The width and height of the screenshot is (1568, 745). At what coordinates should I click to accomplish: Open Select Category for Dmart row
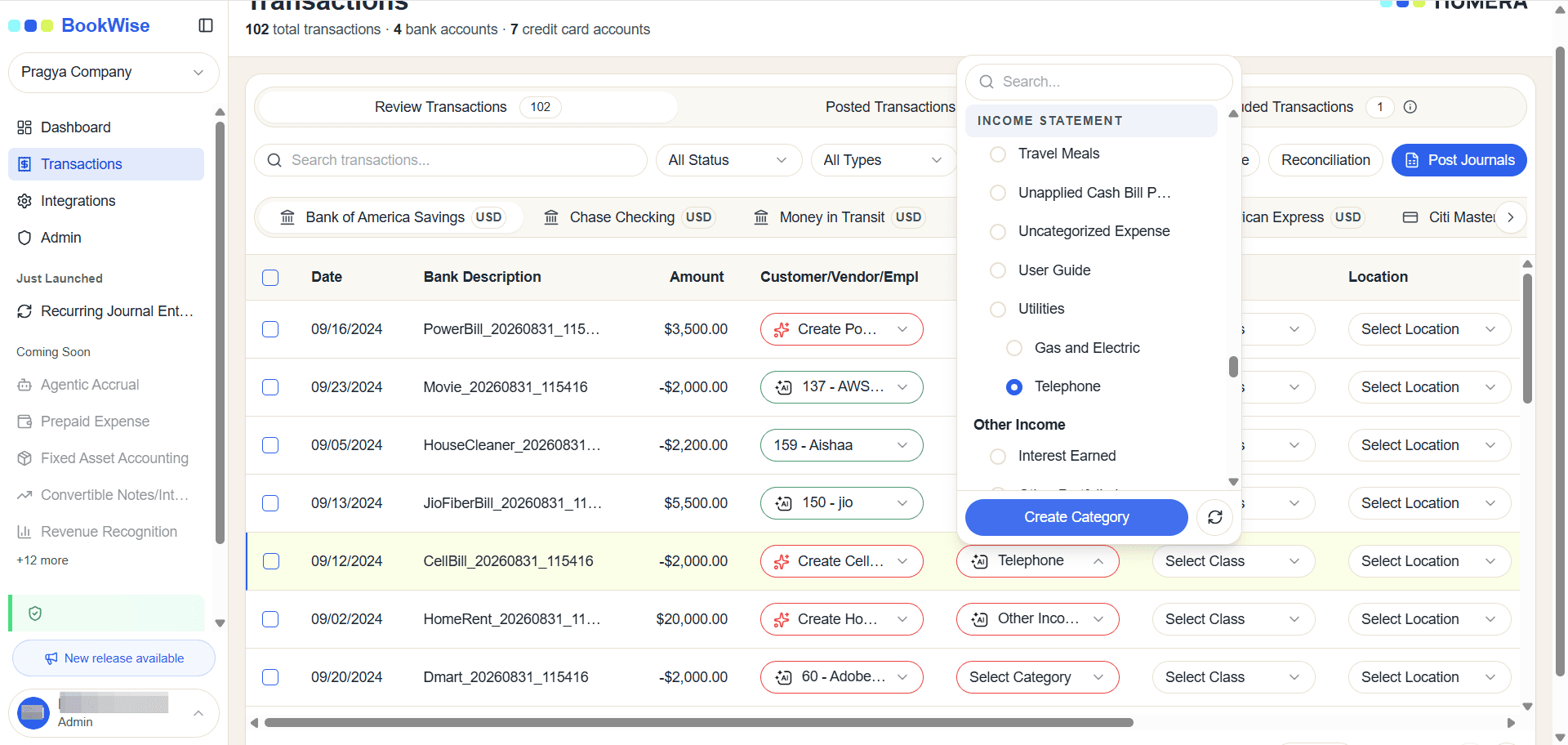(1038, 677)
